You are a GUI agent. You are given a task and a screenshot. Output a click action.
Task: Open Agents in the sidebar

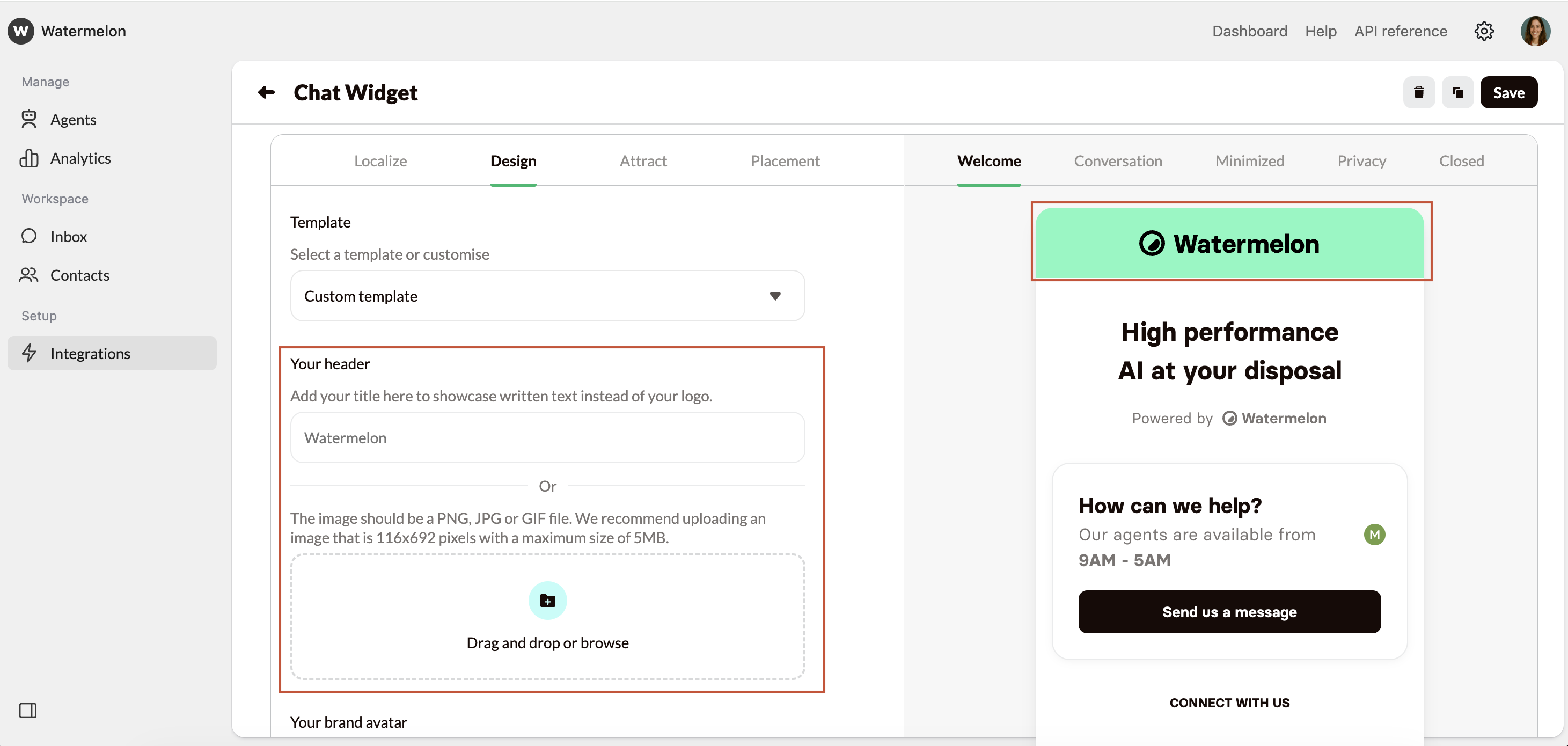pos(73,119)
